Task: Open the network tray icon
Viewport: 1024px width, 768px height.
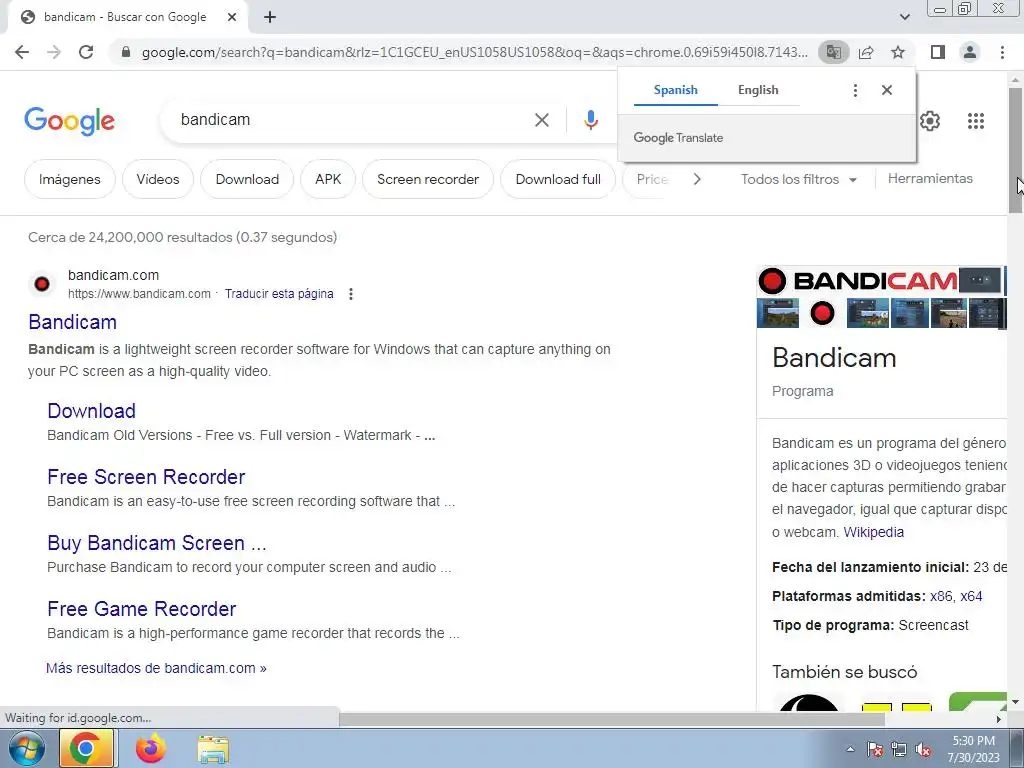Action: pos(899,750)
